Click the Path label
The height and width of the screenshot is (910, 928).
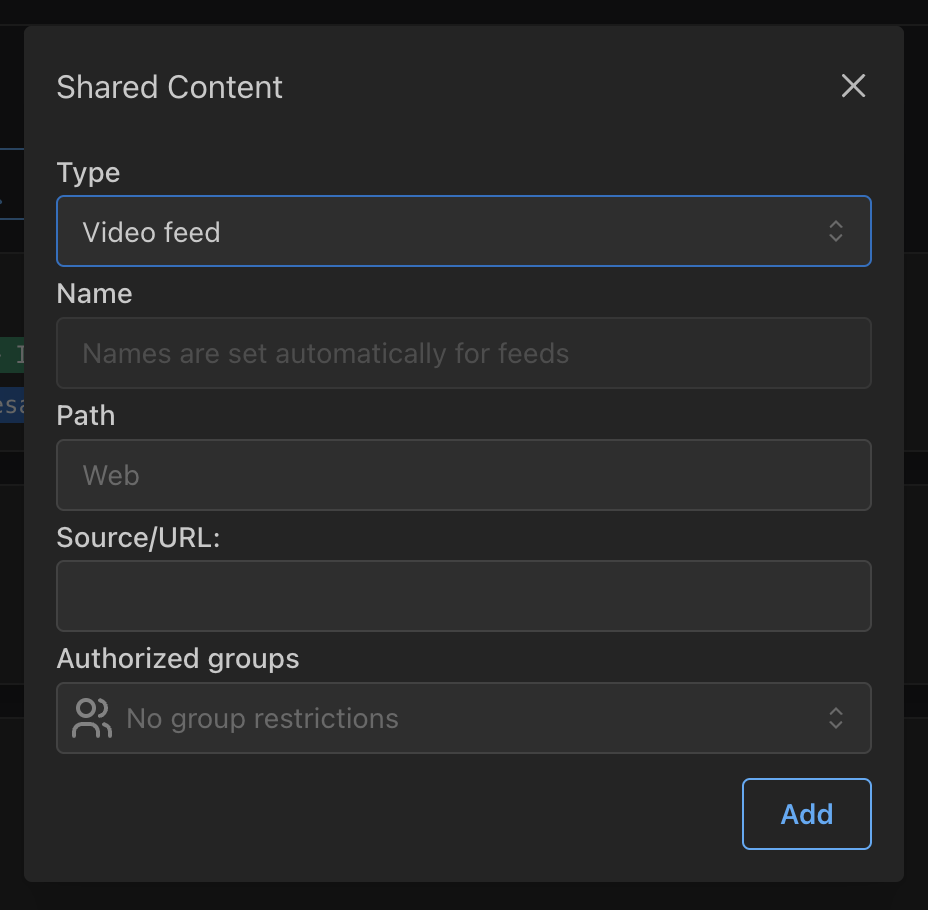(x=85, y=416)
